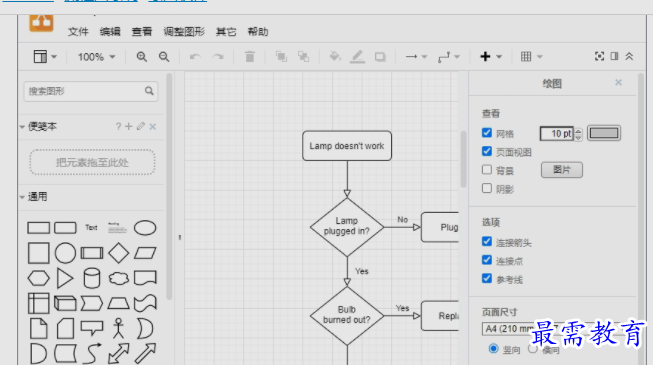Open the plus insert dropdown
The width and height of the screenshot is (653, 365).
tap(491, 56)
